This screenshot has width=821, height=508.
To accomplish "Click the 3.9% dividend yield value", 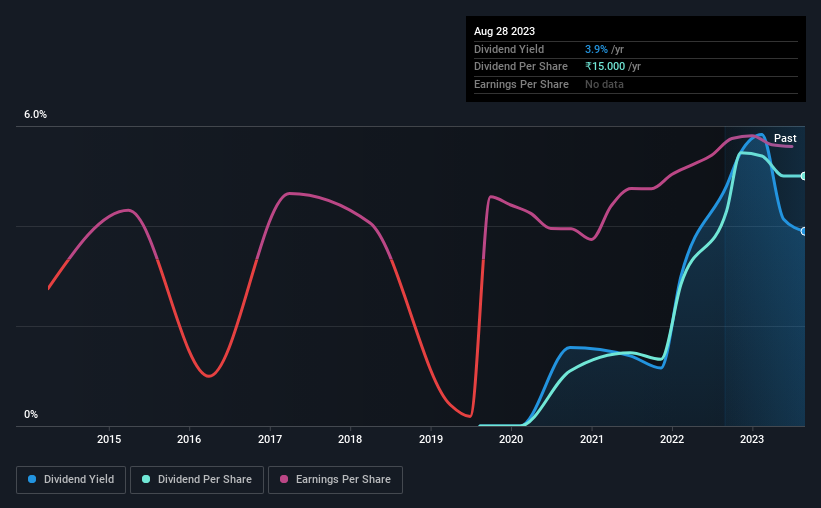I will 596,49.
